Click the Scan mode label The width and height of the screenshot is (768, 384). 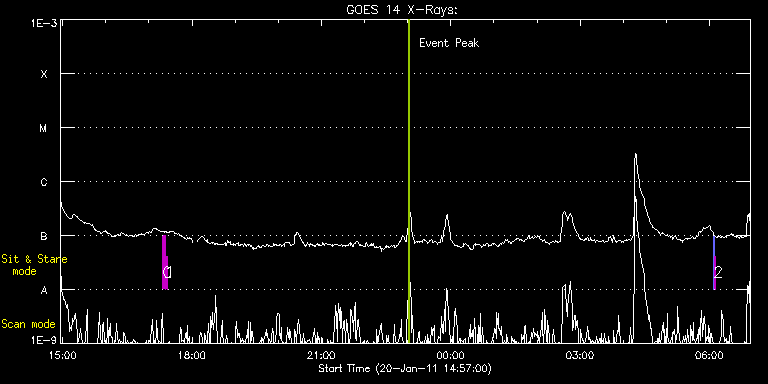[x=28, y=324]
